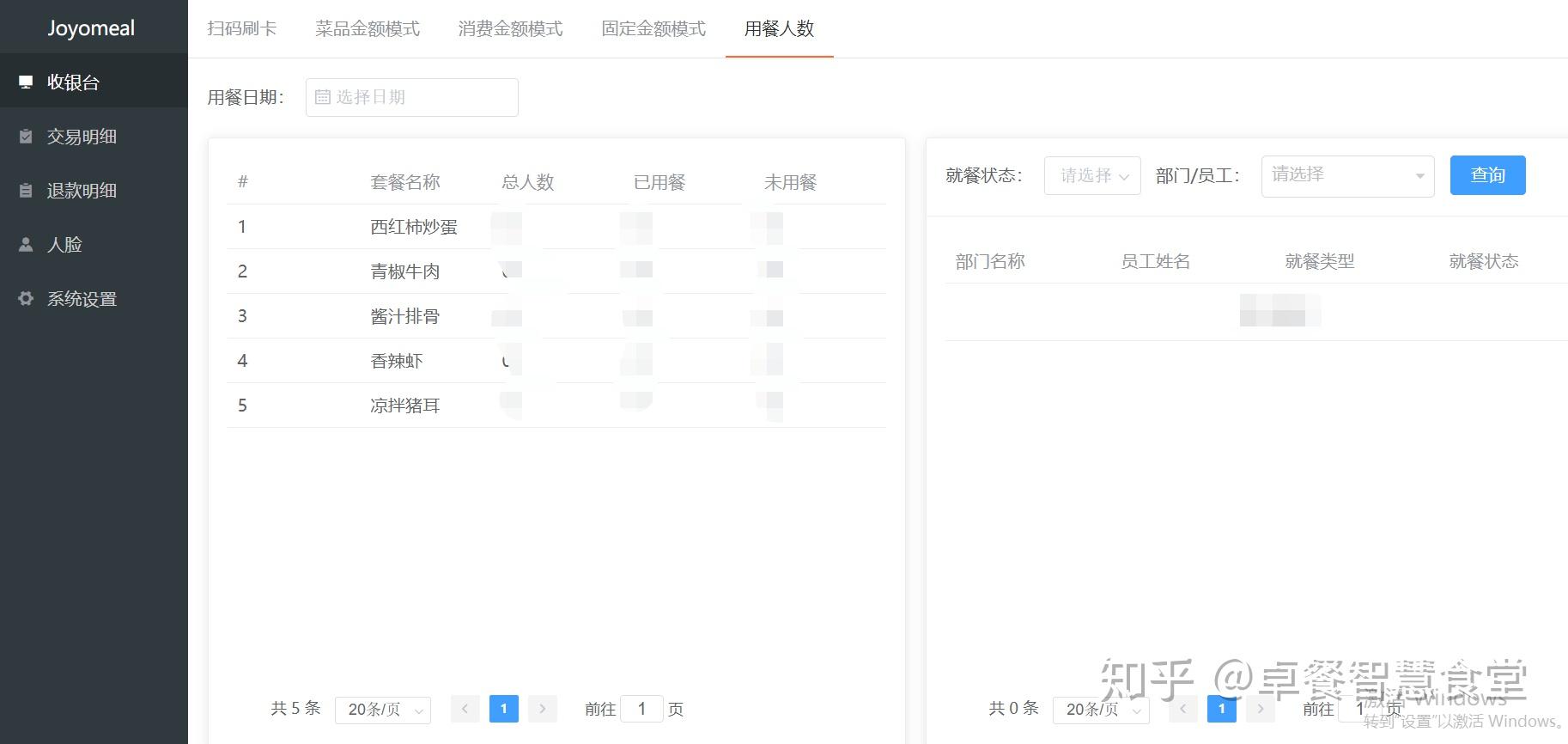This screenshot has width=1568, height=744.
Task: Click the 已用餐 column header
Action: tap(659, 182)
